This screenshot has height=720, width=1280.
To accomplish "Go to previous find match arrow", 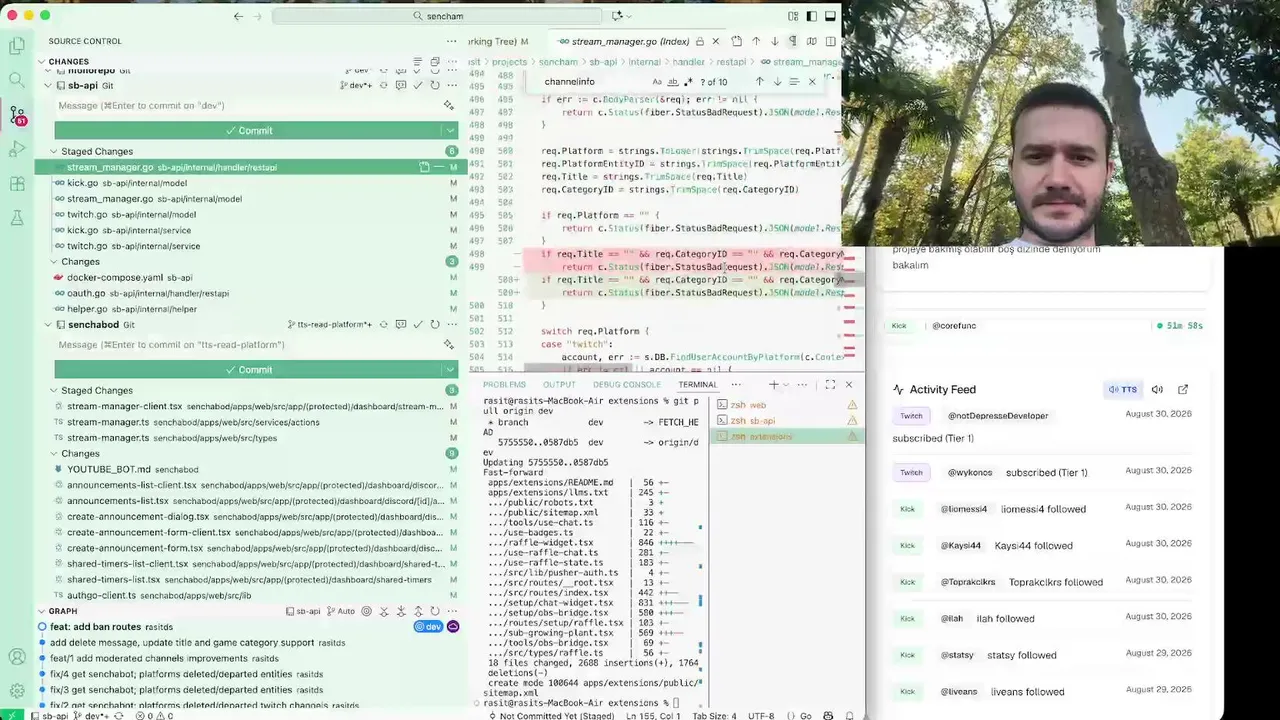I will click(x=760, y=82).
